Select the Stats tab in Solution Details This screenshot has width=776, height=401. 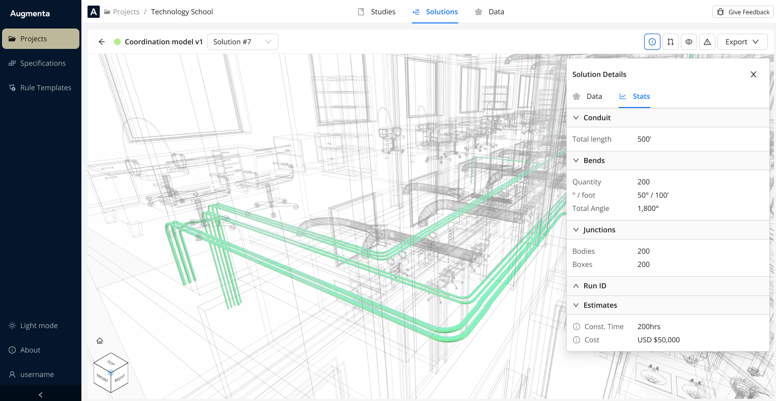tap(634, 97)
